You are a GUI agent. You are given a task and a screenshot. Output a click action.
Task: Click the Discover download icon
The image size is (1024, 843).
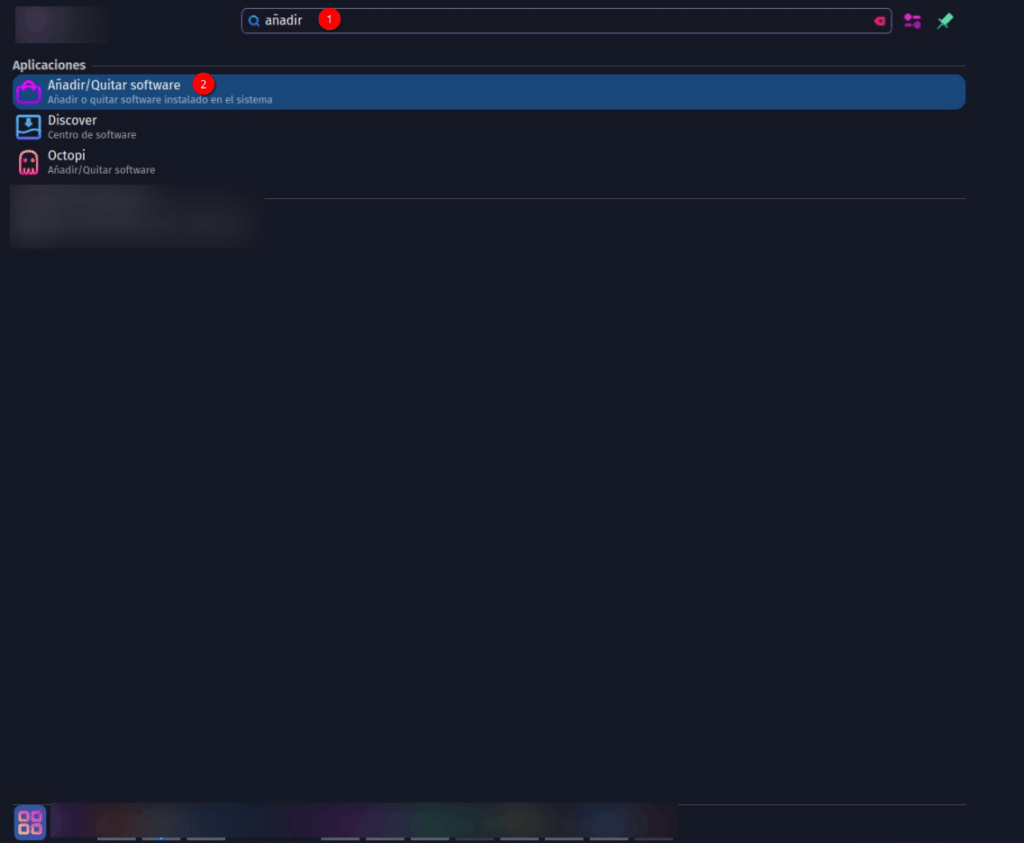28,127
